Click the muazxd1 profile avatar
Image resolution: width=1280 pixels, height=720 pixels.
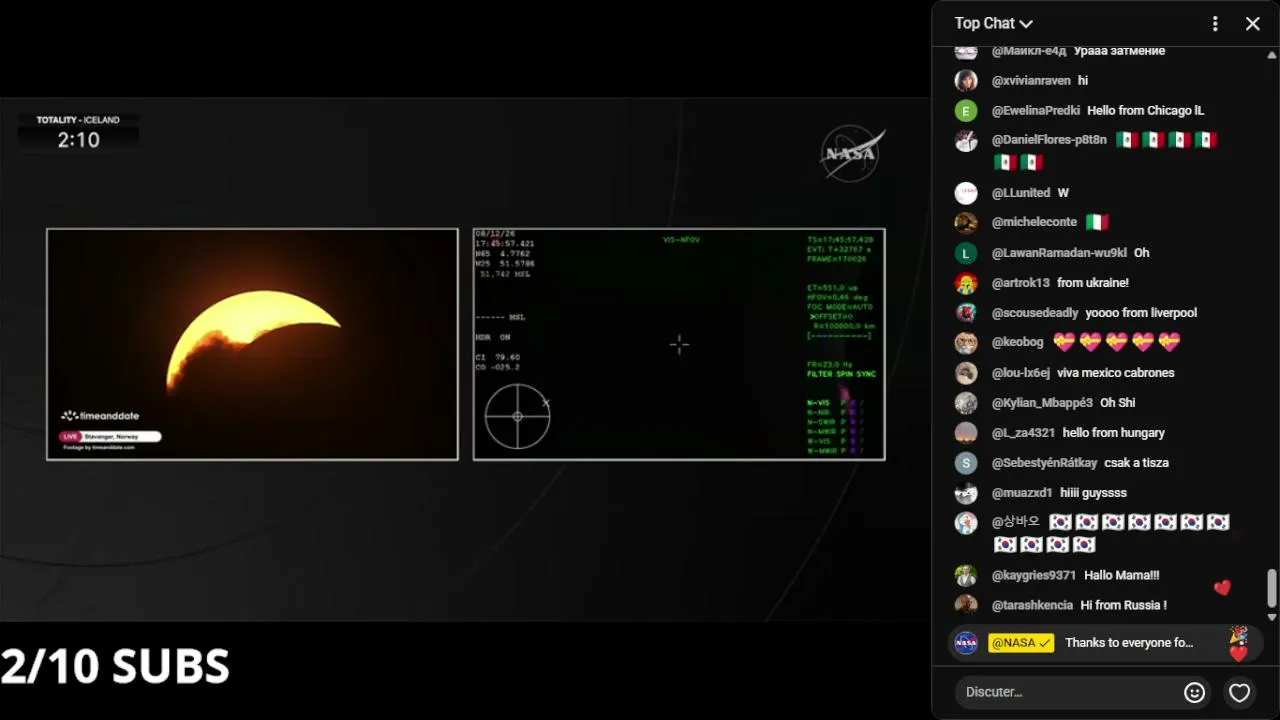[x=966, y=493]
